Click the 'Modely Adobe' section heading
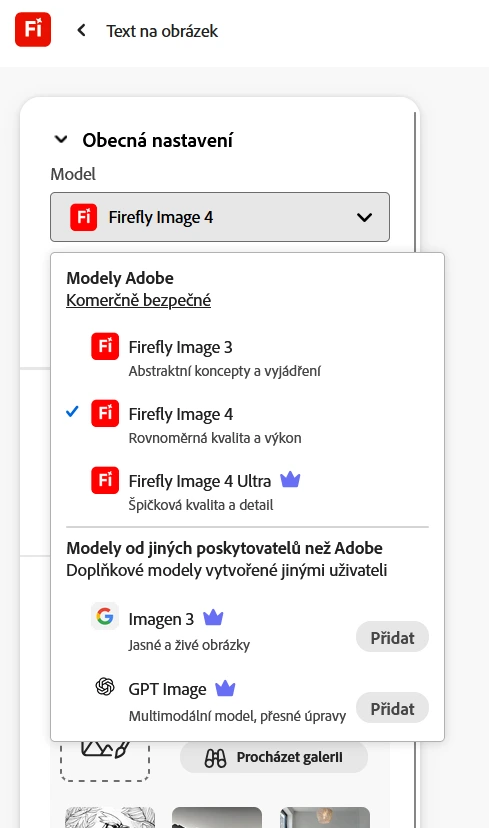489x828 pixels. click(120, 278)
